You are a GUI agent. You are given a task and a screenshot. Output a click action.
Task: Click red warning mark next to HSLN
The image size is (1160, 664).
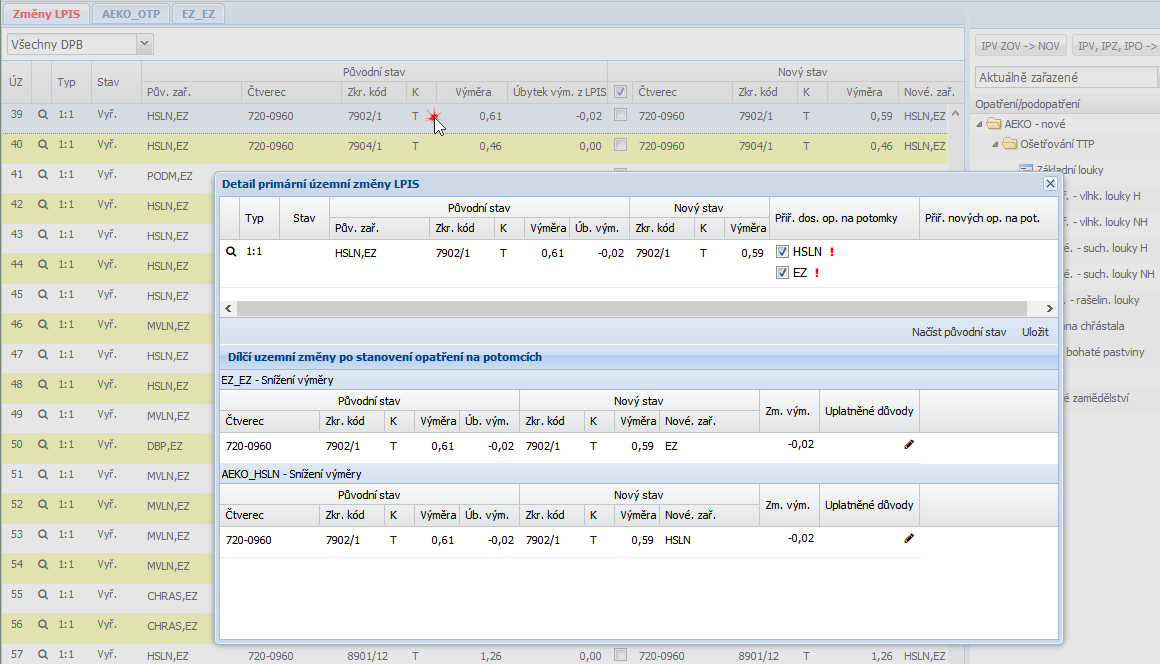coord(832,251)
